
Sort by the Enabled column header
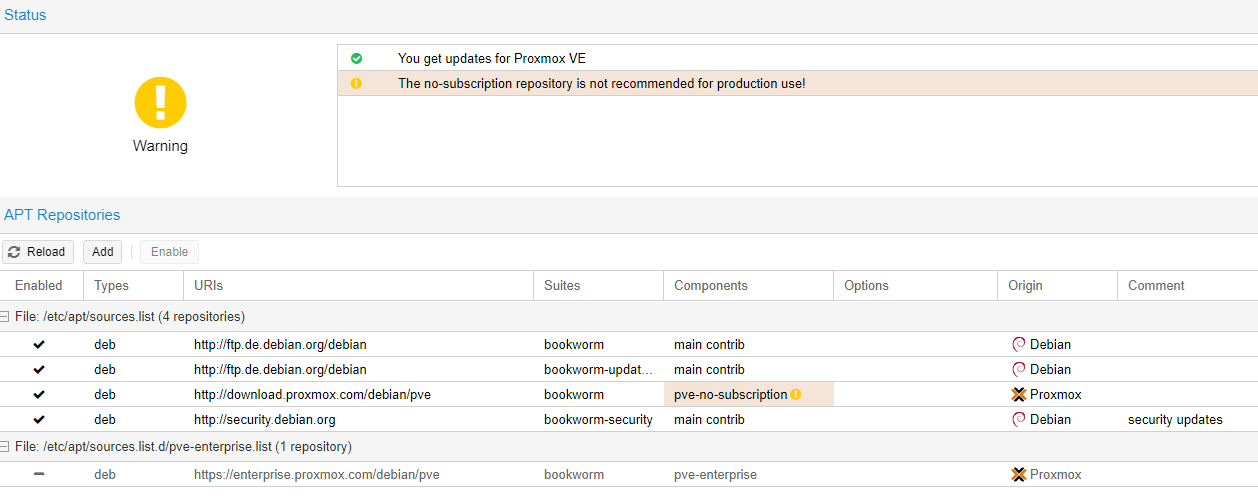42,285
